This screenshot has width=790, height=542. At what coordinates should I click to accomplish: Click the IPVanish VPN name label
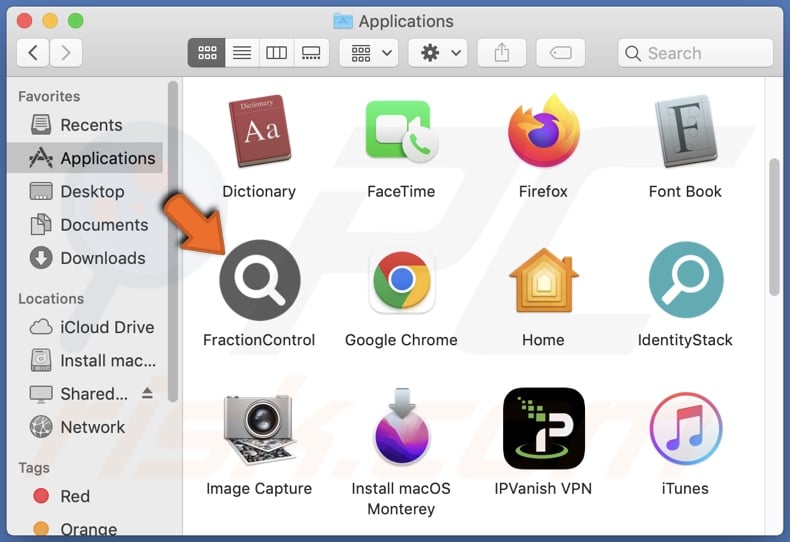coord(543,489)
